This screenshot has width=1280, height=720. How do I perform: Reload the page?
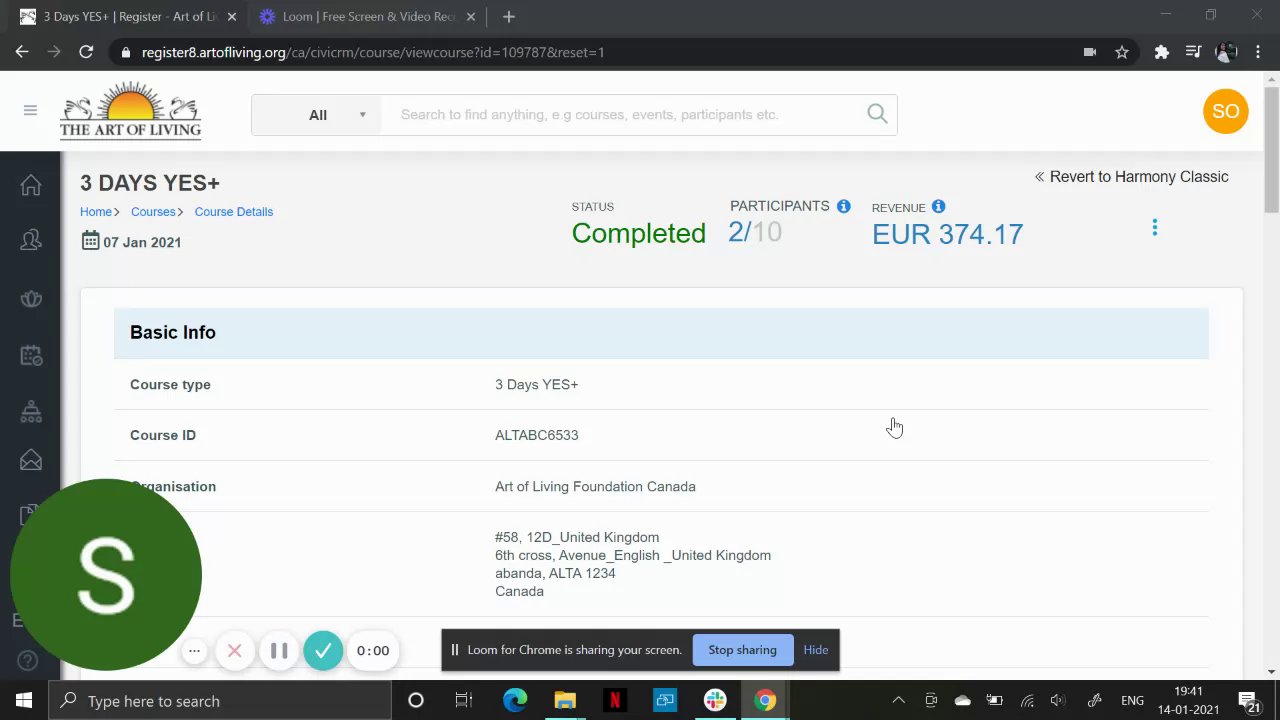[86, 52]
